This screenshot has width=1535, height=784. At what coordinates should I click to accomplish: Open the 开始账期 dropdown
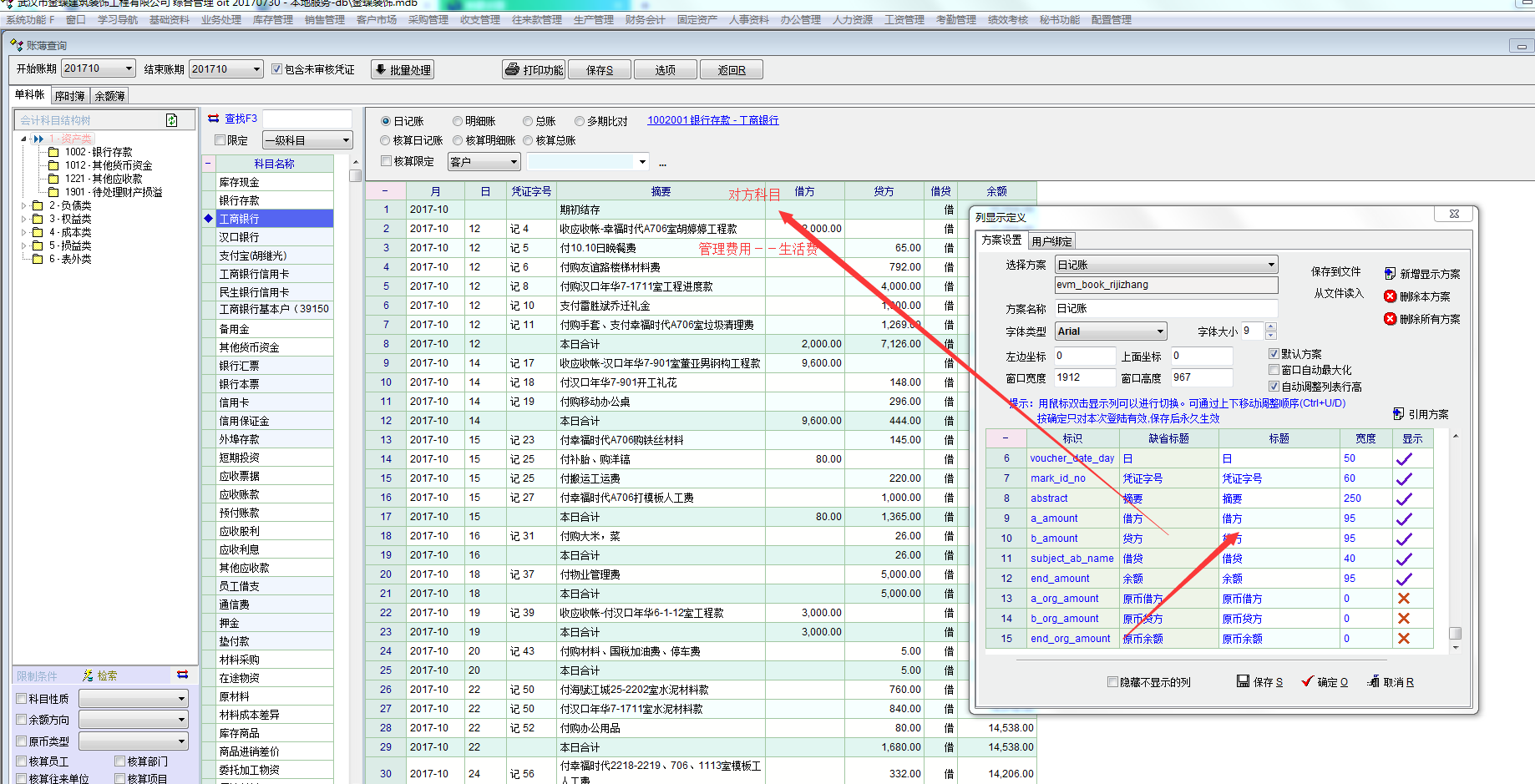point(129,68)
